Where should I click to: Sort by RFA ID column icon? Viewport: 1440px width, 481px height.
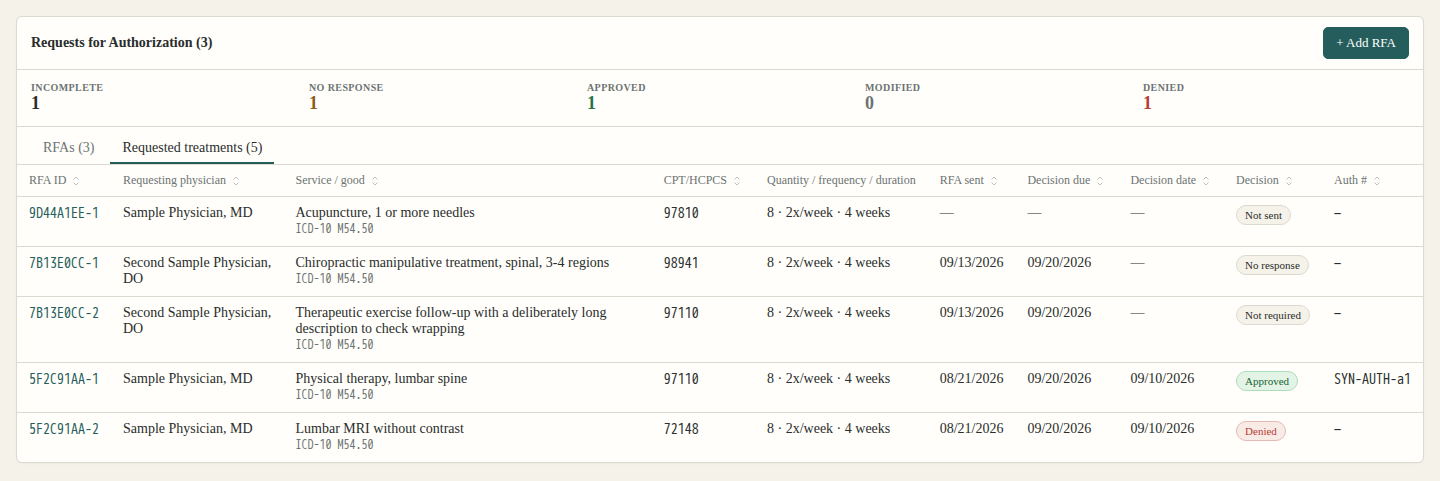[x=76, y=181]
